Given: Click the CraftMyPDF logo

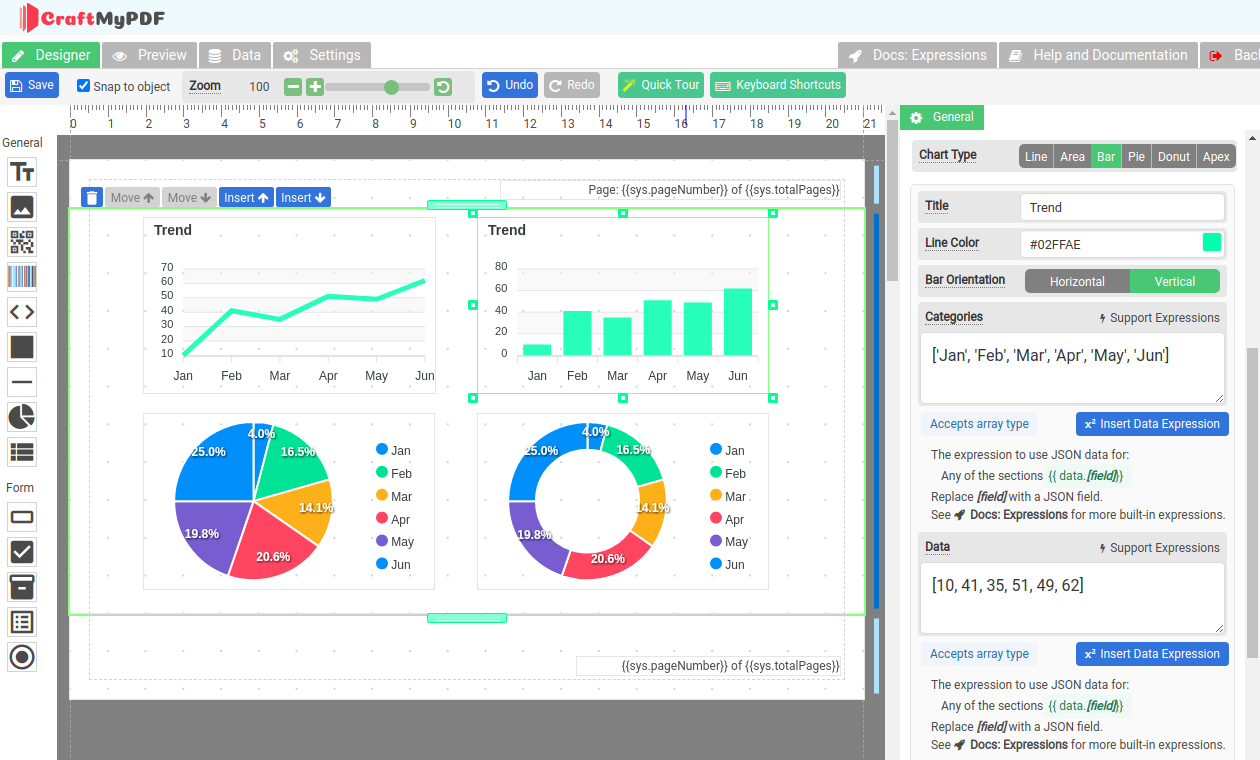Looking at the screenshot, I should (92, 18).
